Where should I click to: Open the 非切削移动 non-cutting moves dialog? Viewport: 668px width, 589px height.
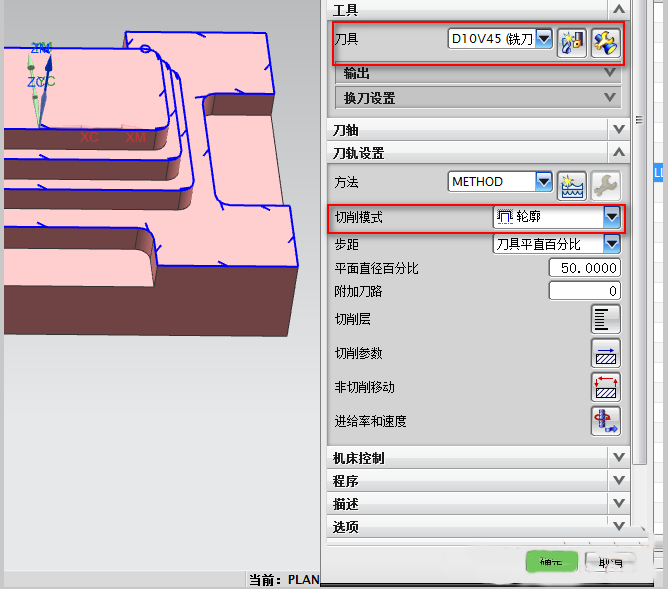click(605, 387)
